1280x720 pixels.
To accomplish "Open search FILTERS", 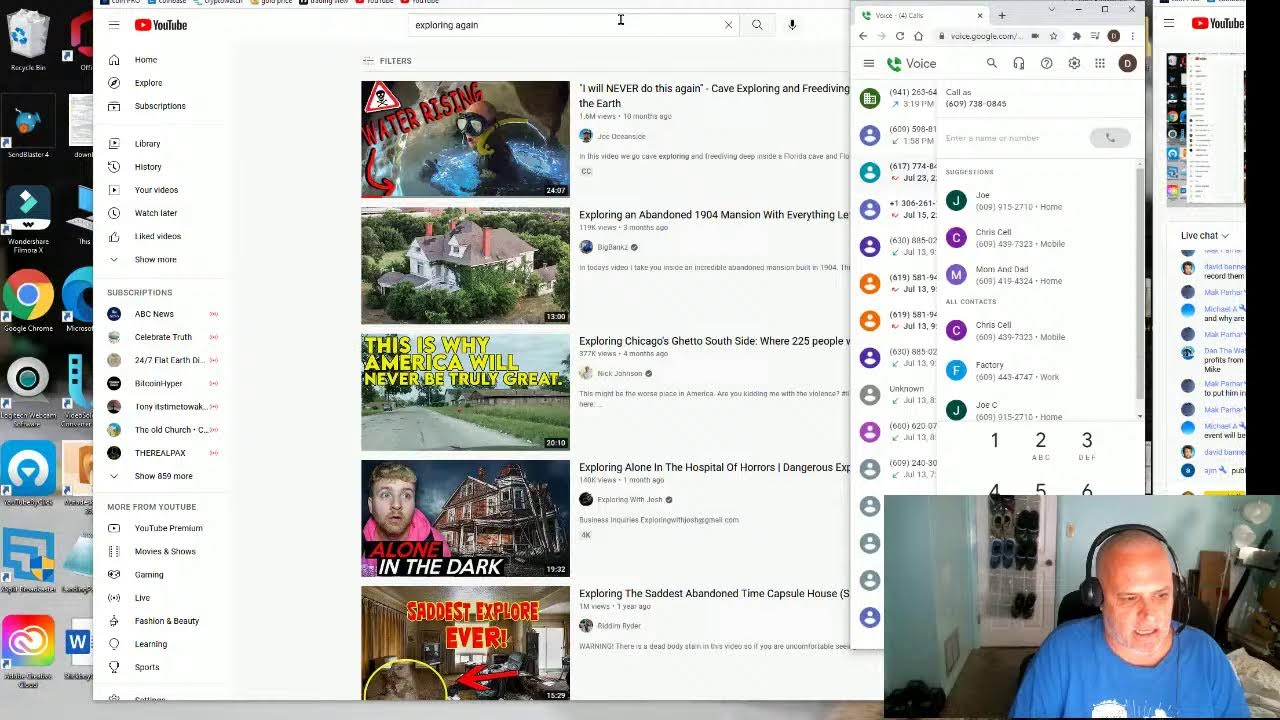I will pos(387,61).
